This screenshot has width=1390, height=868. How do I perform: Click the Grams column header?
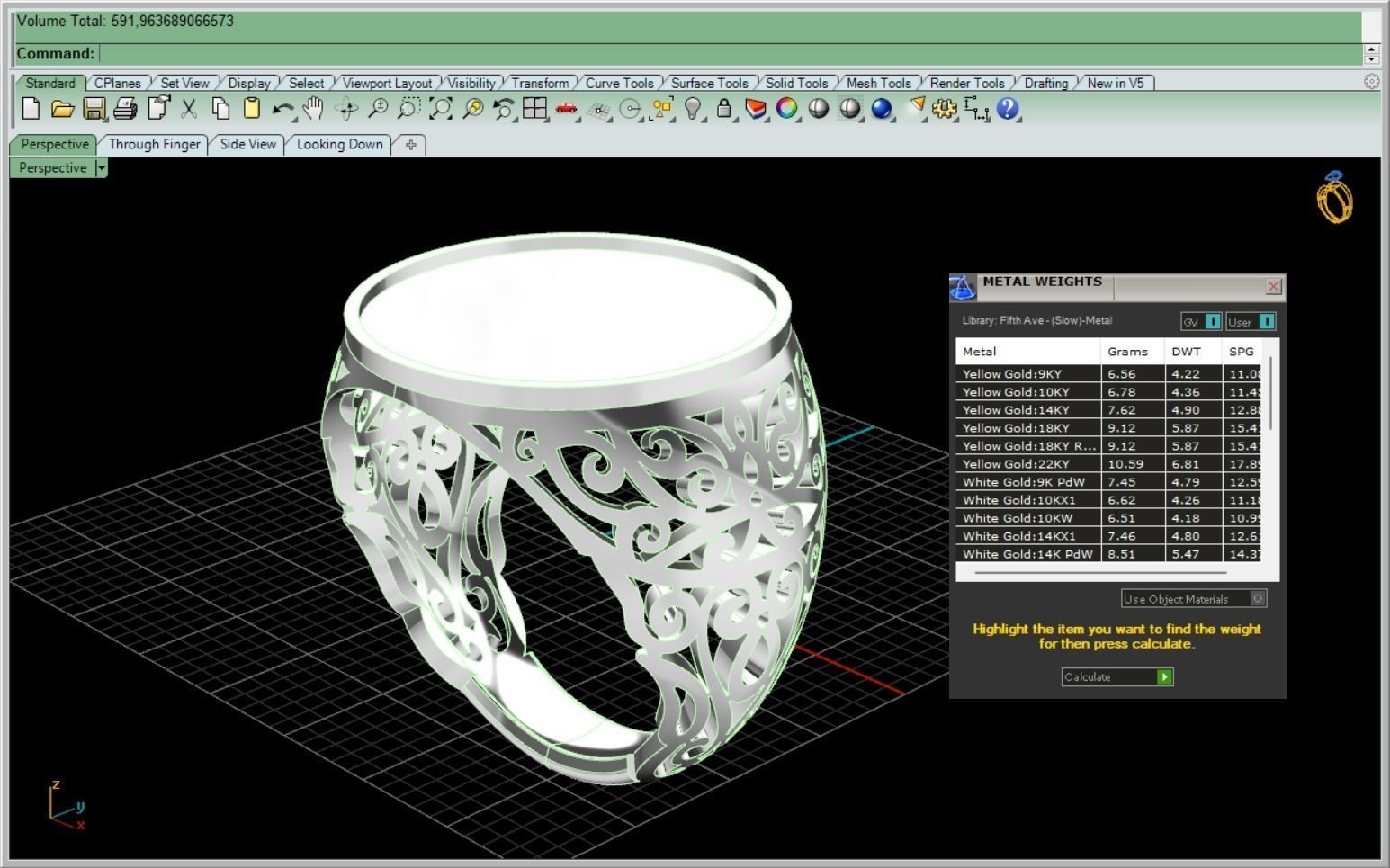1132,352
